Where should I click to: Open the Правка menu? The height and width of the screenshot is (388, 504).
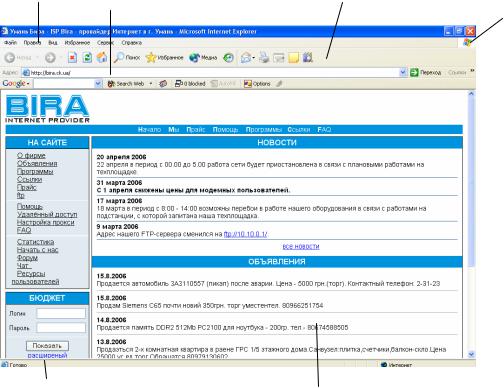[32, 43]
